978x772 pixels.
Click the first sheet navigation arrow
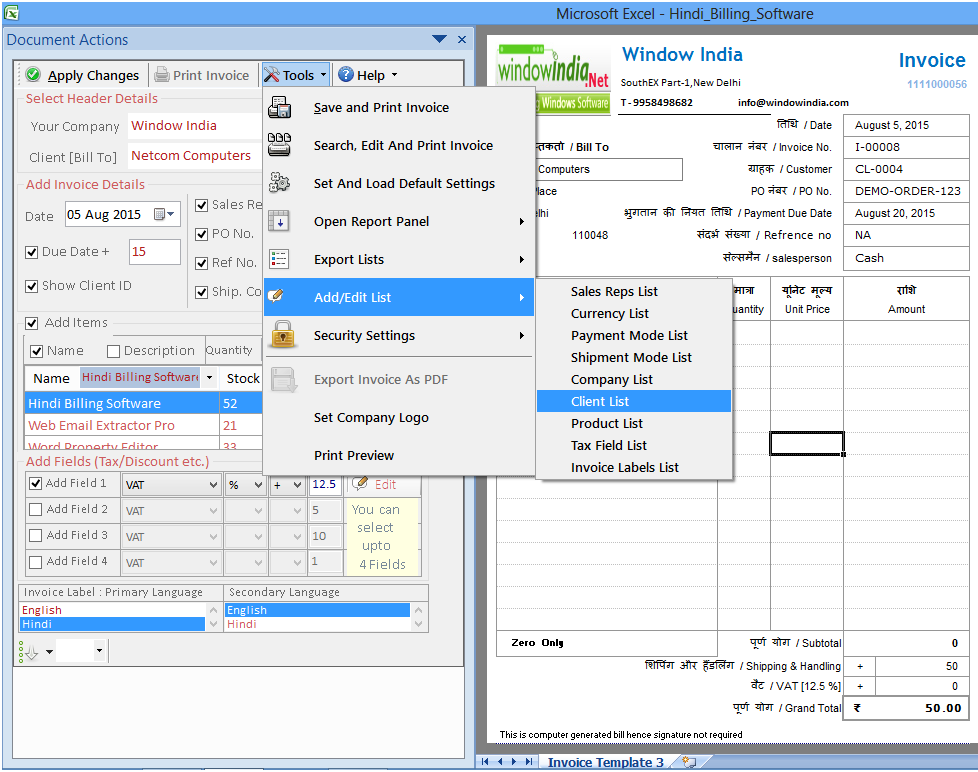tap(485, 761)
